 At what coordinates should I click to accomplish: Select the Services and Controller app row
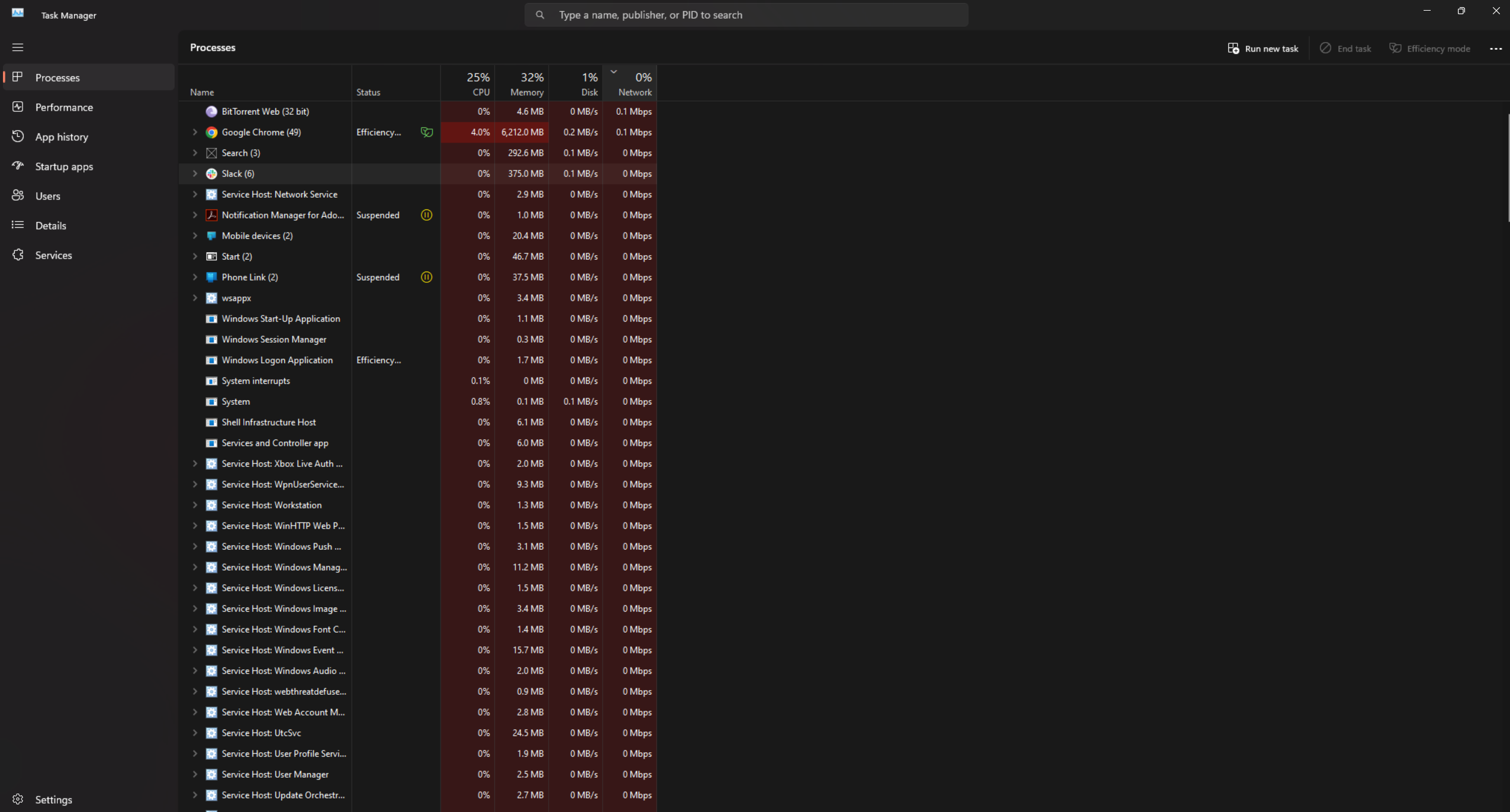418,443
